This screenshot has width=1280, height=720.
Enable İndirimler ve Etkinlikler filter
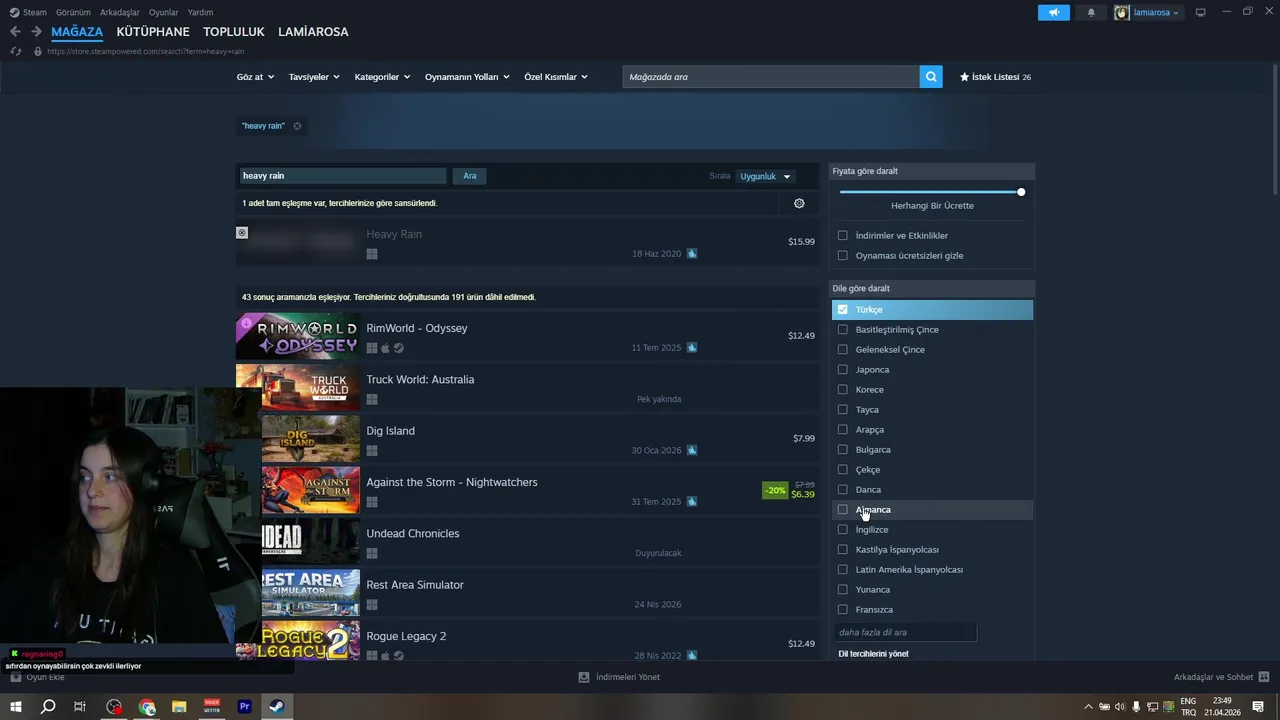[x=843, y=236]
